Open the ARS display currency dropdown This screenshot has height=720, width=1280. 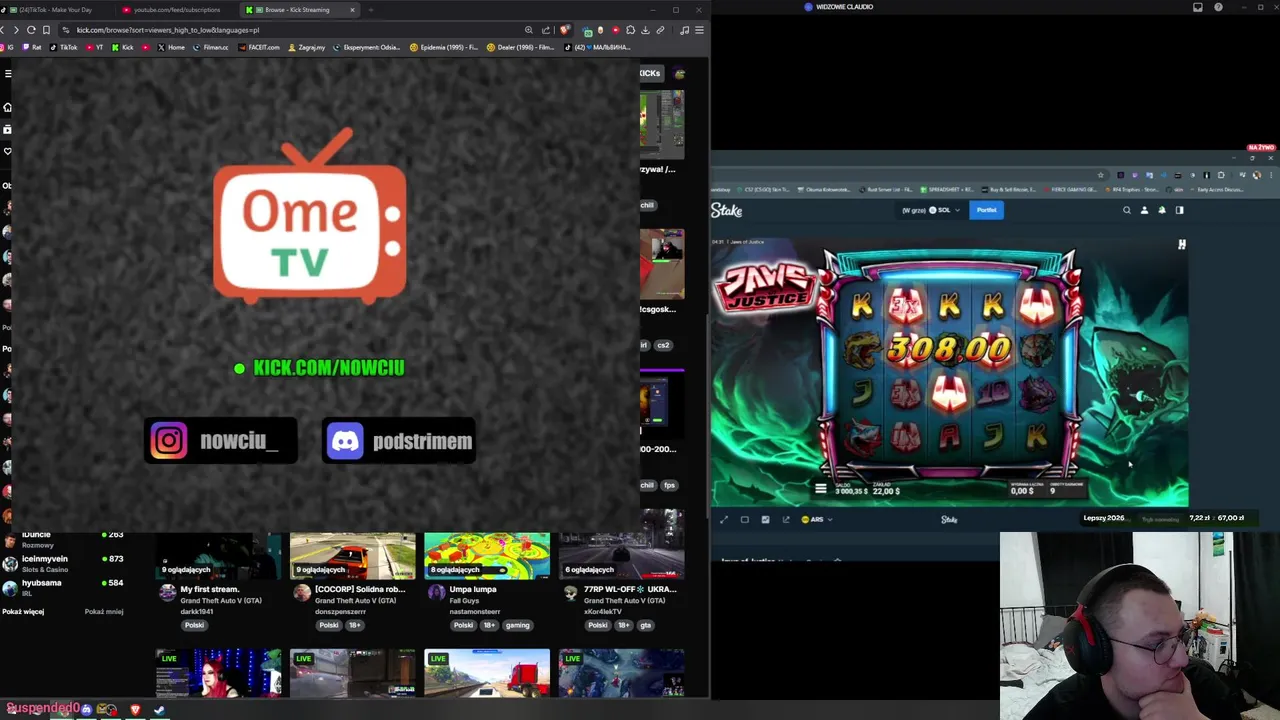tap(817, 519)
